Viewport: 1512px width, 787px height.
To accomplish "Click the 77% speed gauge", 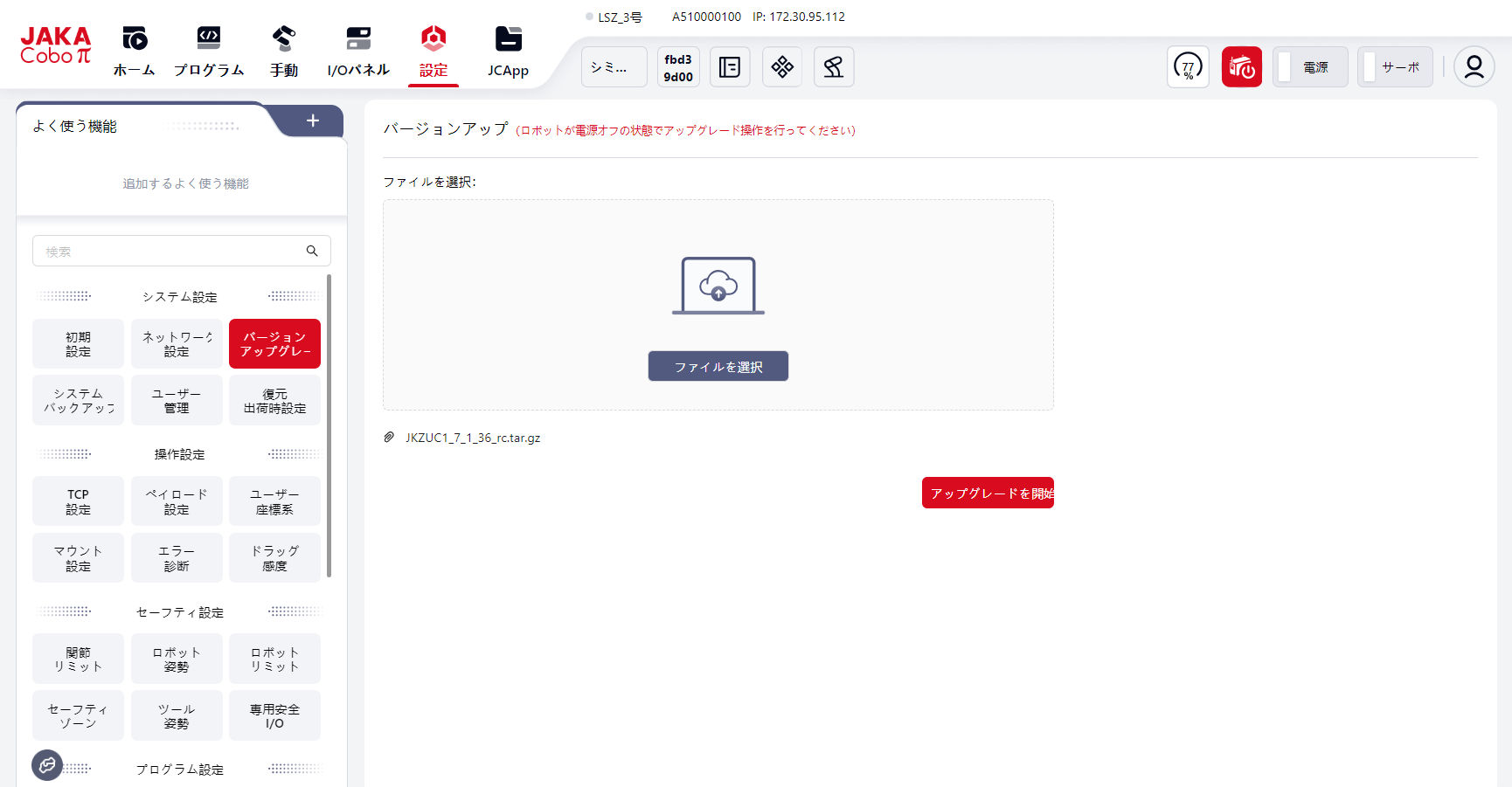I will pyautogui.click(x=1188, y=67).
